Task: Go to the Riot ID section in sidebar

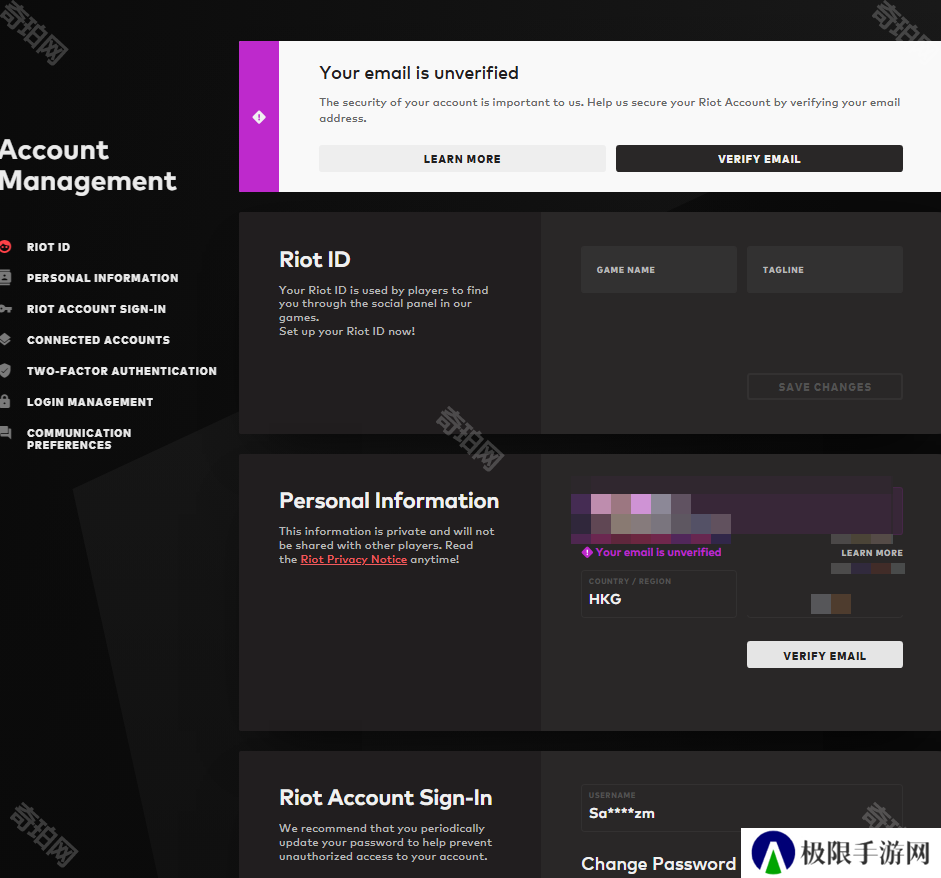Action: coord(48,247)
